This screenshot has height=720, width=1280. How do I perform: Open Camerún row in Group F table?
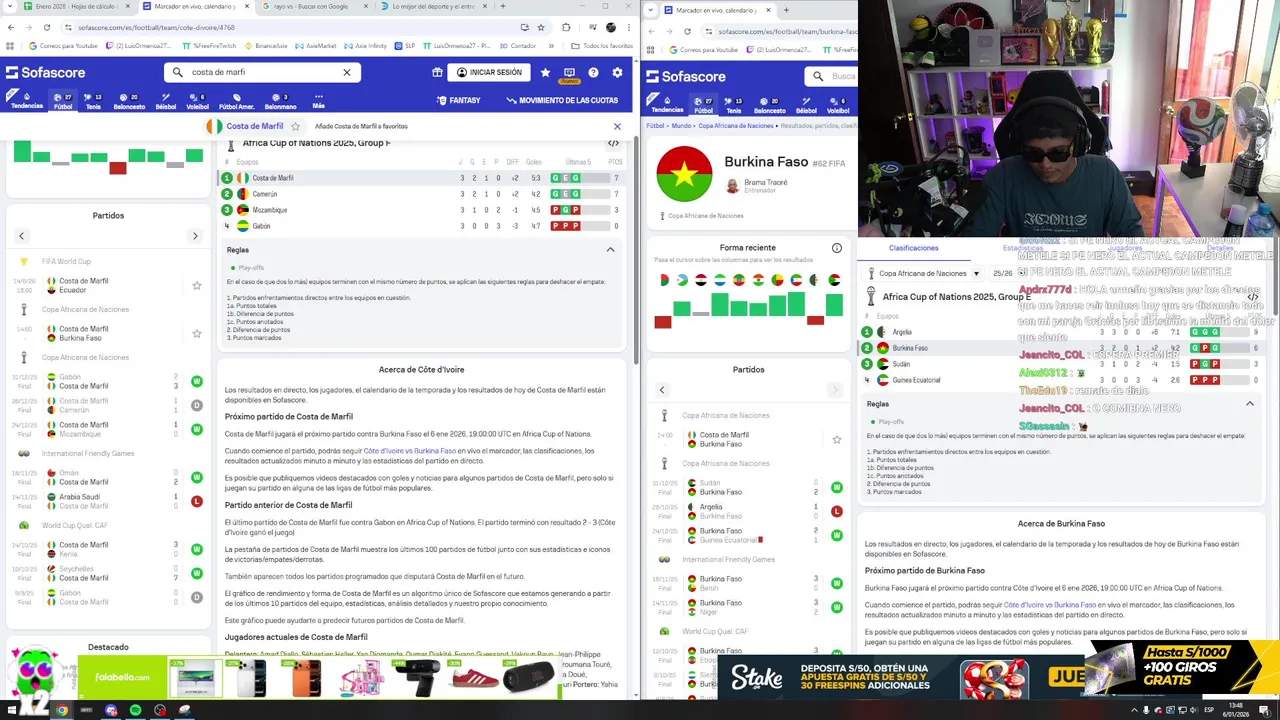[x=422, y=194]
